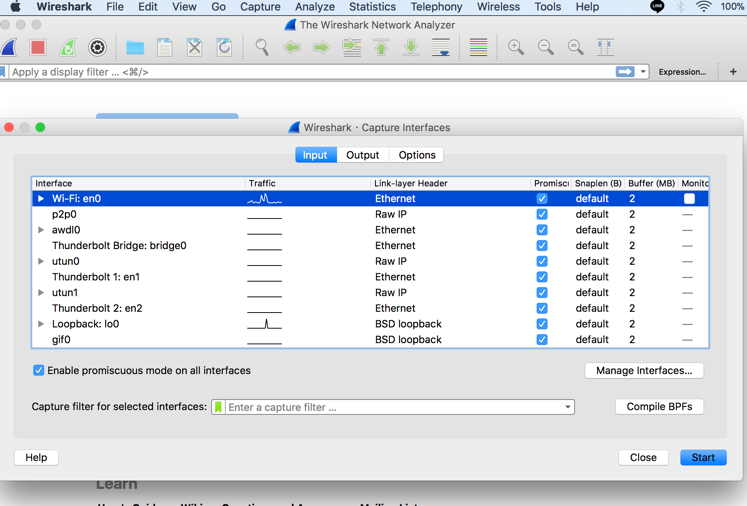Click Compile BPFs button
Image resolution: width=747 pixels, height=506 pixels.
(659, 406)
